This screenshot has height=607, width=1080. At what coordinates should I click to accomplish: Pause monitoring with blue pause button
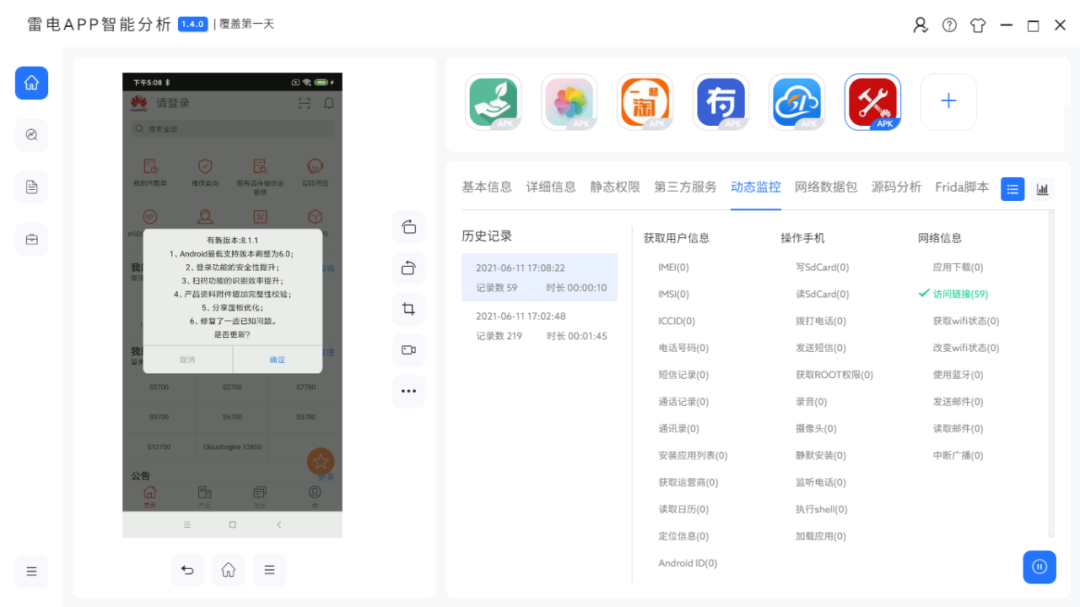pyautogui.click(x=1039, y=567)
